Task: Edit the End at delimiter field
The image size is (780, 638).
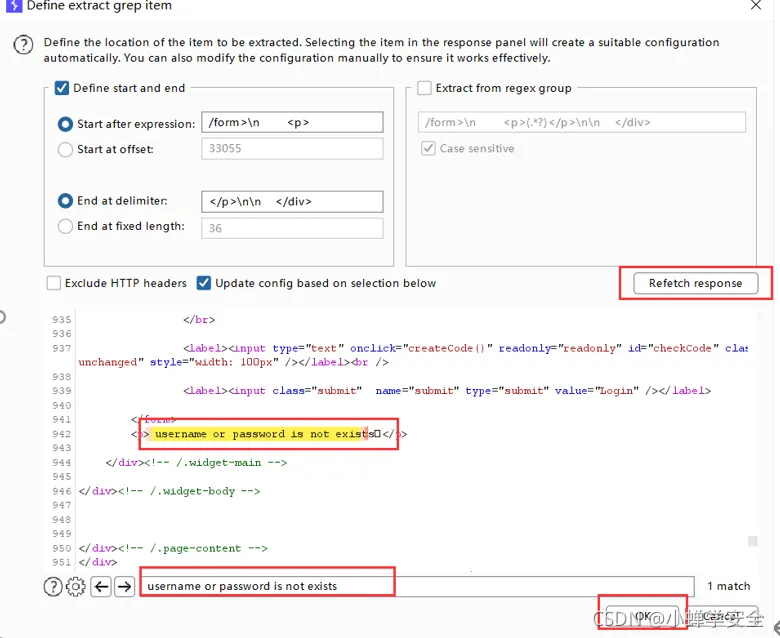Action: [292, 201]
